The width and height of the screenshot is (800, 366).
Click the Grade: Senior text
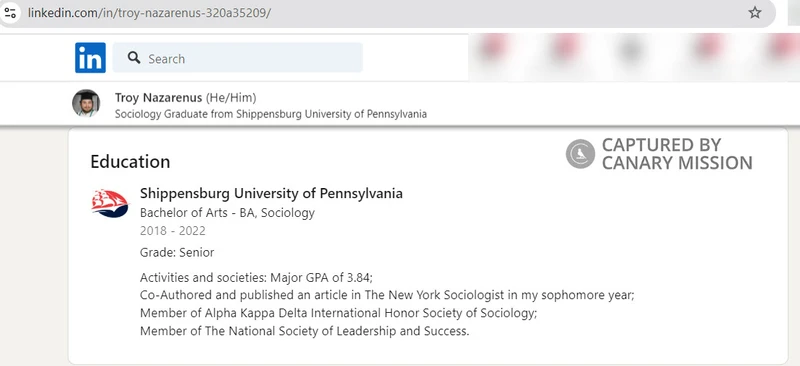click(x=177, y=253)
